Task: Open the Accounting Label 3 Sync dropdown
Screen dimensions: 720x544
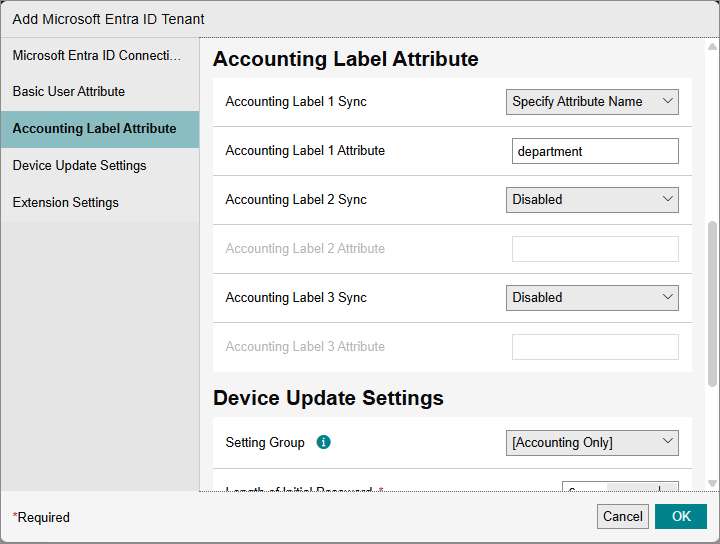Action: [592, 298]
